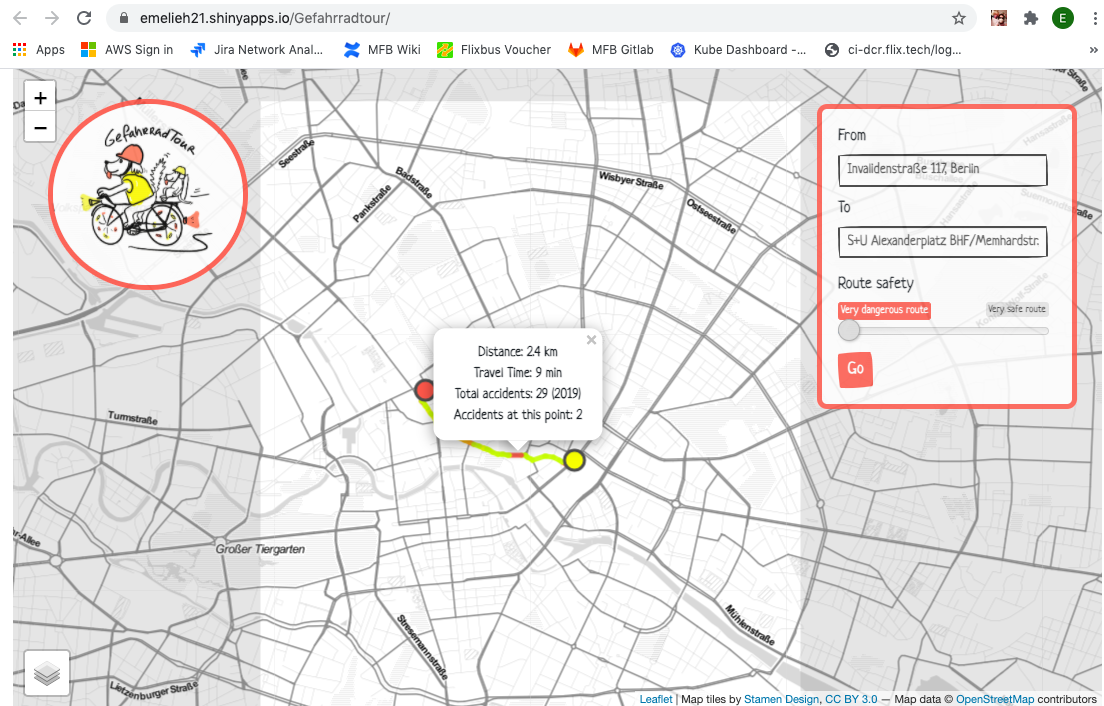The image size is (1104, 706).
Task: Click the red accident segment on route
Action: pyautogui.click(x=518, y=455)
